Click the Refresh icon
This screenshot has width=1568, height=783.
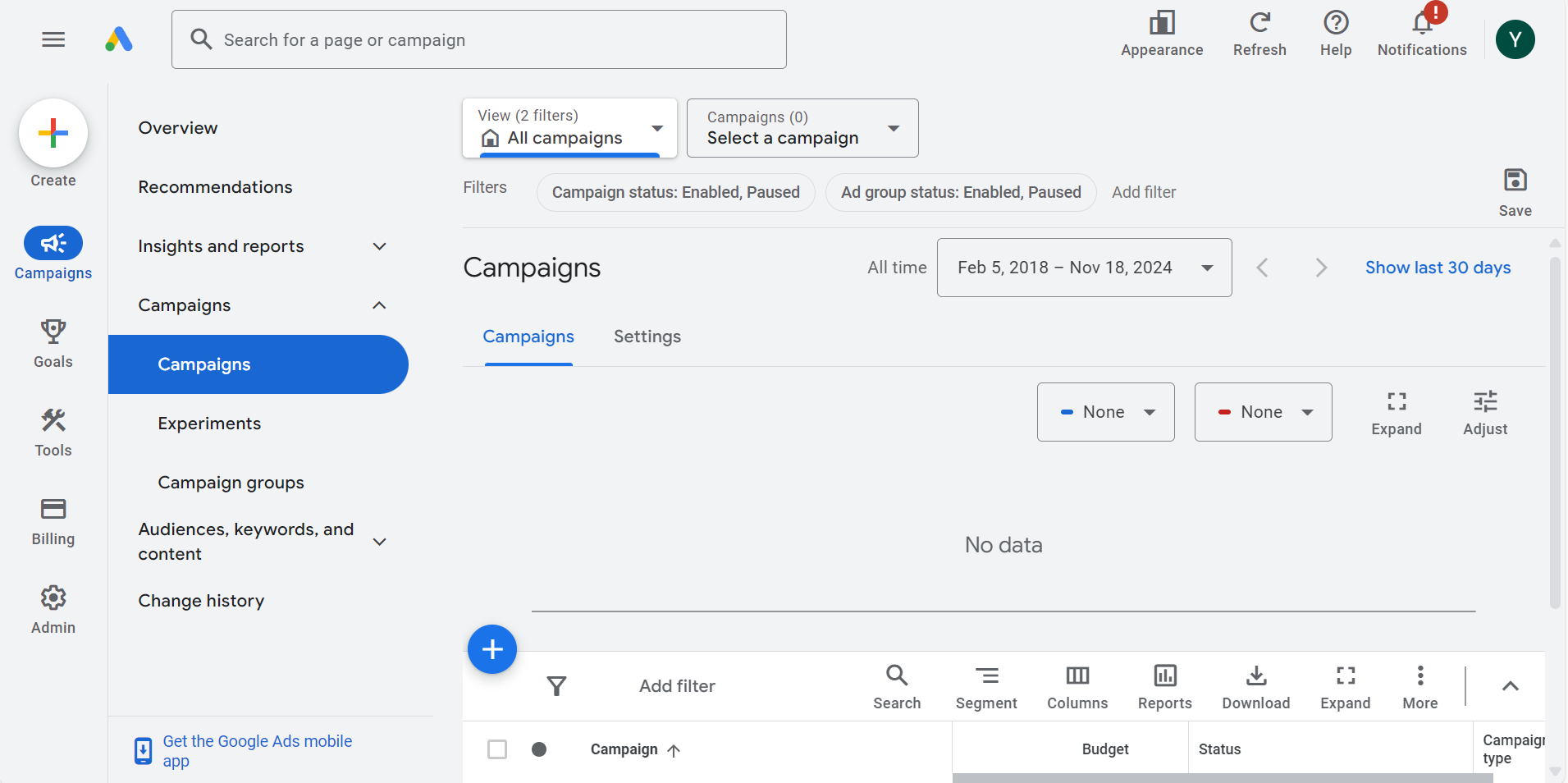point(1259,23)
